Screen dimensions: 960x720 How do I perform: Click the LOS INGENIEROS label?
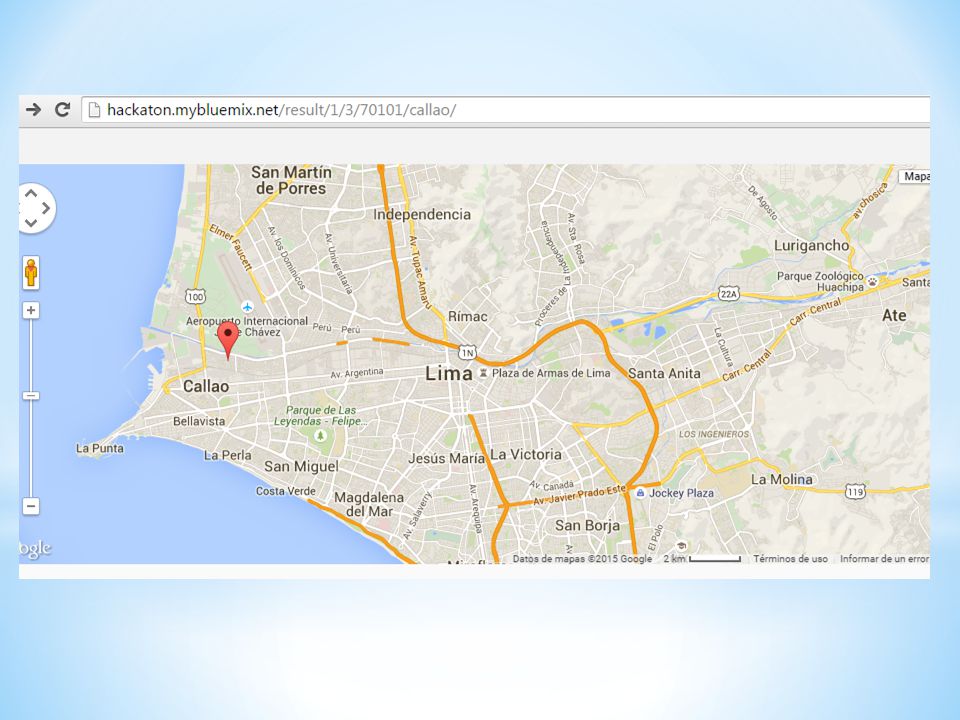tap(714, 434)
